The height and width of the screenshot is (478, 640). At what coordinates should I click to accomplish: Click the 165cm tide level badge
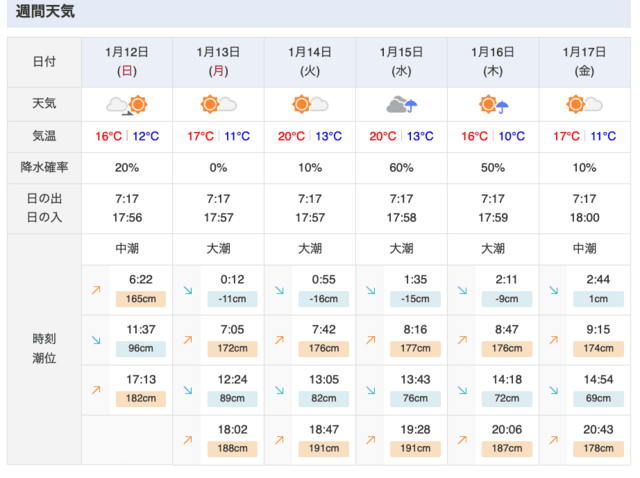tap(140, 298)
